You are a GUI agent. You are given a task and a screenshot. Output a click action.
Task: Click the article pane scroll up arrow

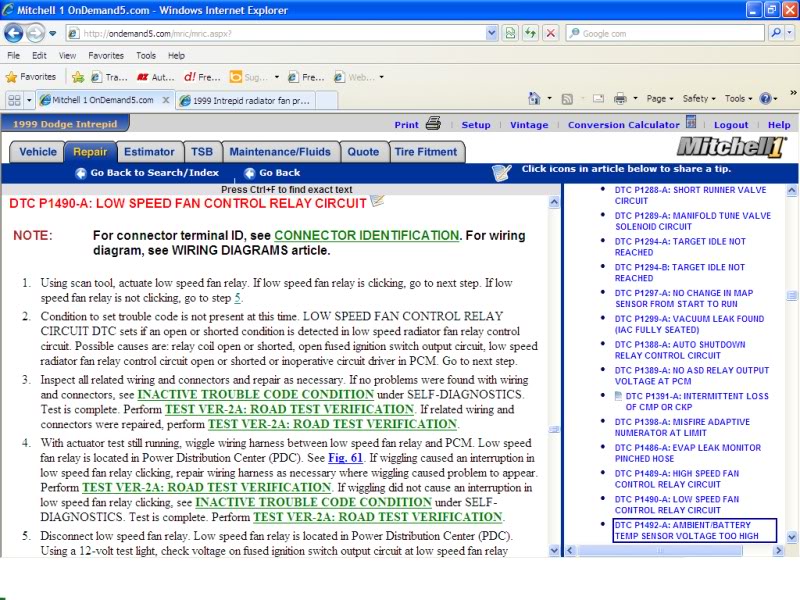554,203
